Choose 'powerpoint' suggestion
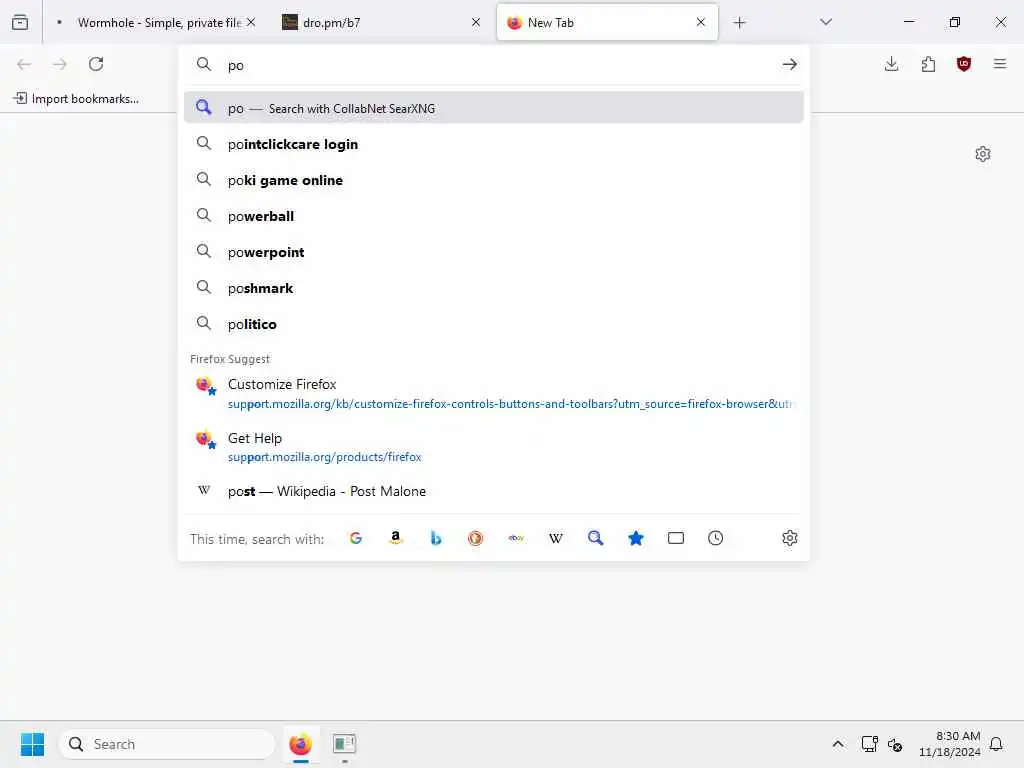This screenshot has width=1024, height=768. pos(494,251)
